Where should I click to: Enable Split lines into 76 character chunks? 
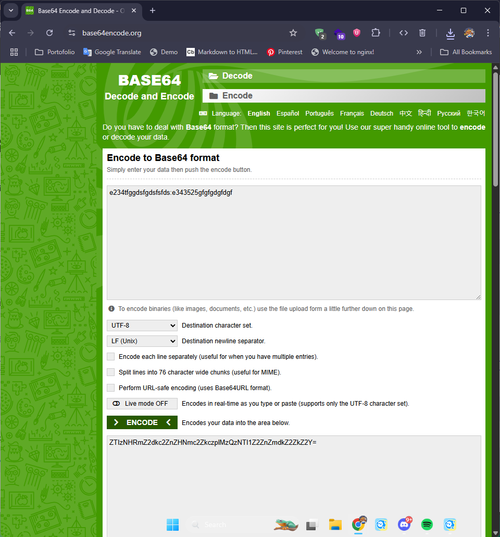pyautogui.click(x=111, y=372)
